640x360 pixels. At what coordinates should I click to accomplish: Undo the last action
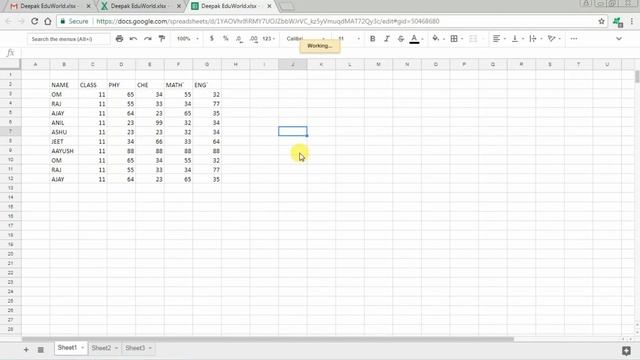tap(133, 38)
